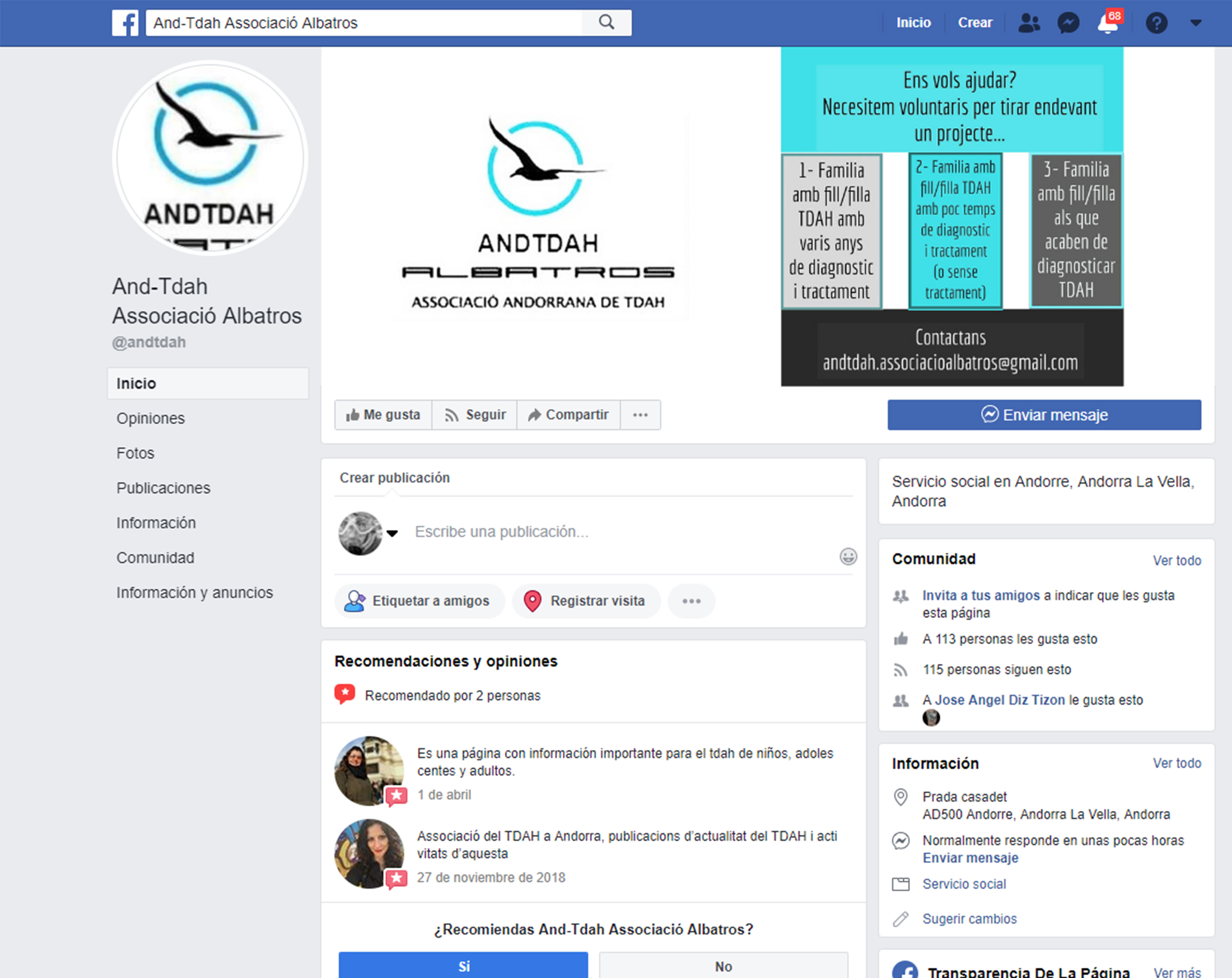Image resolution: width=1232 pixels, height=978 pixels.
Task: Click 'A 113 personas les gusta esto' text
Action: pyautogui.click(x=1010, y=639)
